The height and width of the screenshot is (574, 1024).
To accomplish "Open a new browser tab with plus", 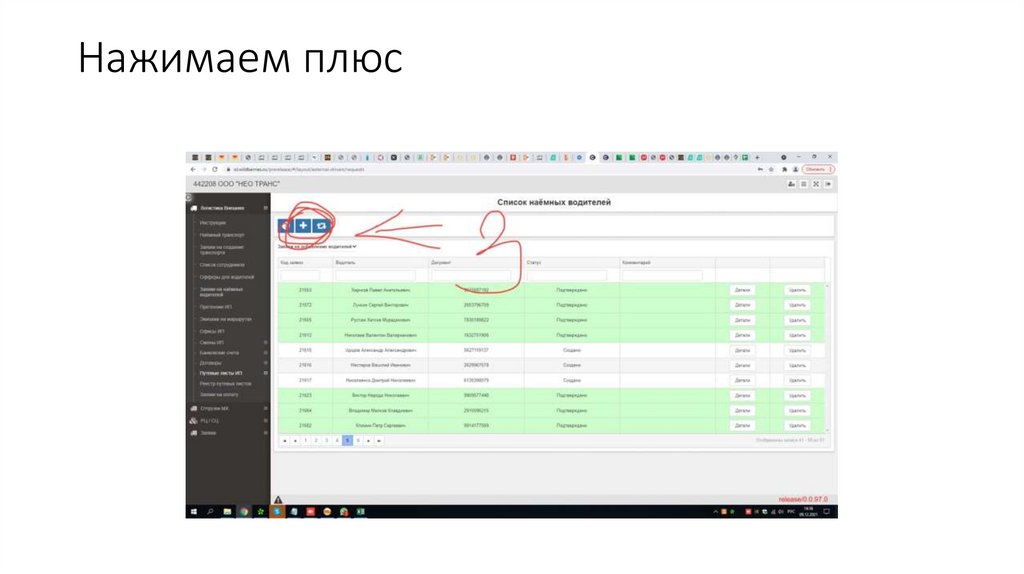I will [x=758, y=157].
